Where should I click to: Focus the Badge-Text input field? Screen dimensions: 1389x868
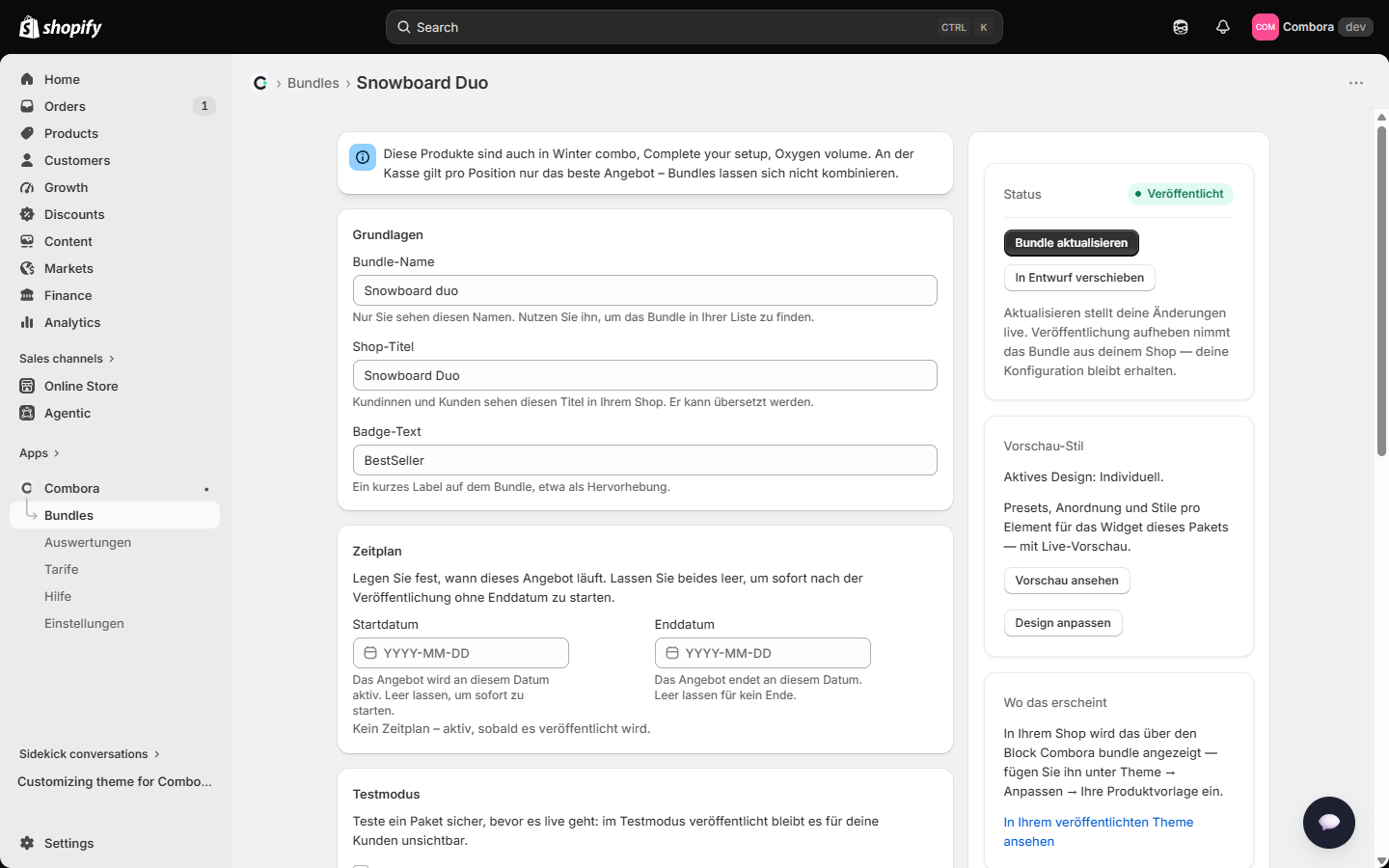(645, 460)
